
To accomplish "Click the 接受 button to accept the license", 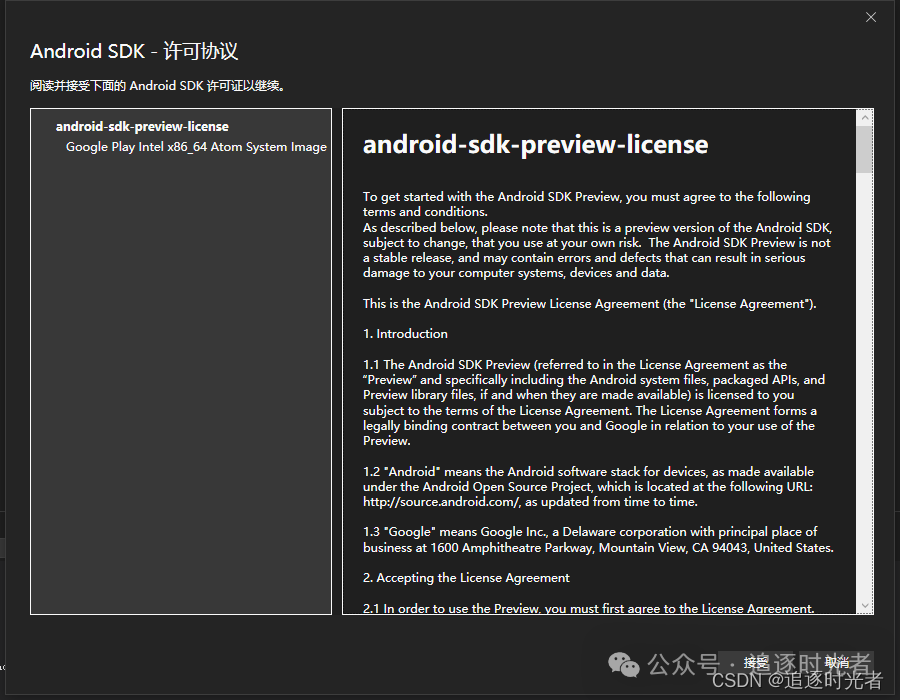I will [x=756, y=662].
